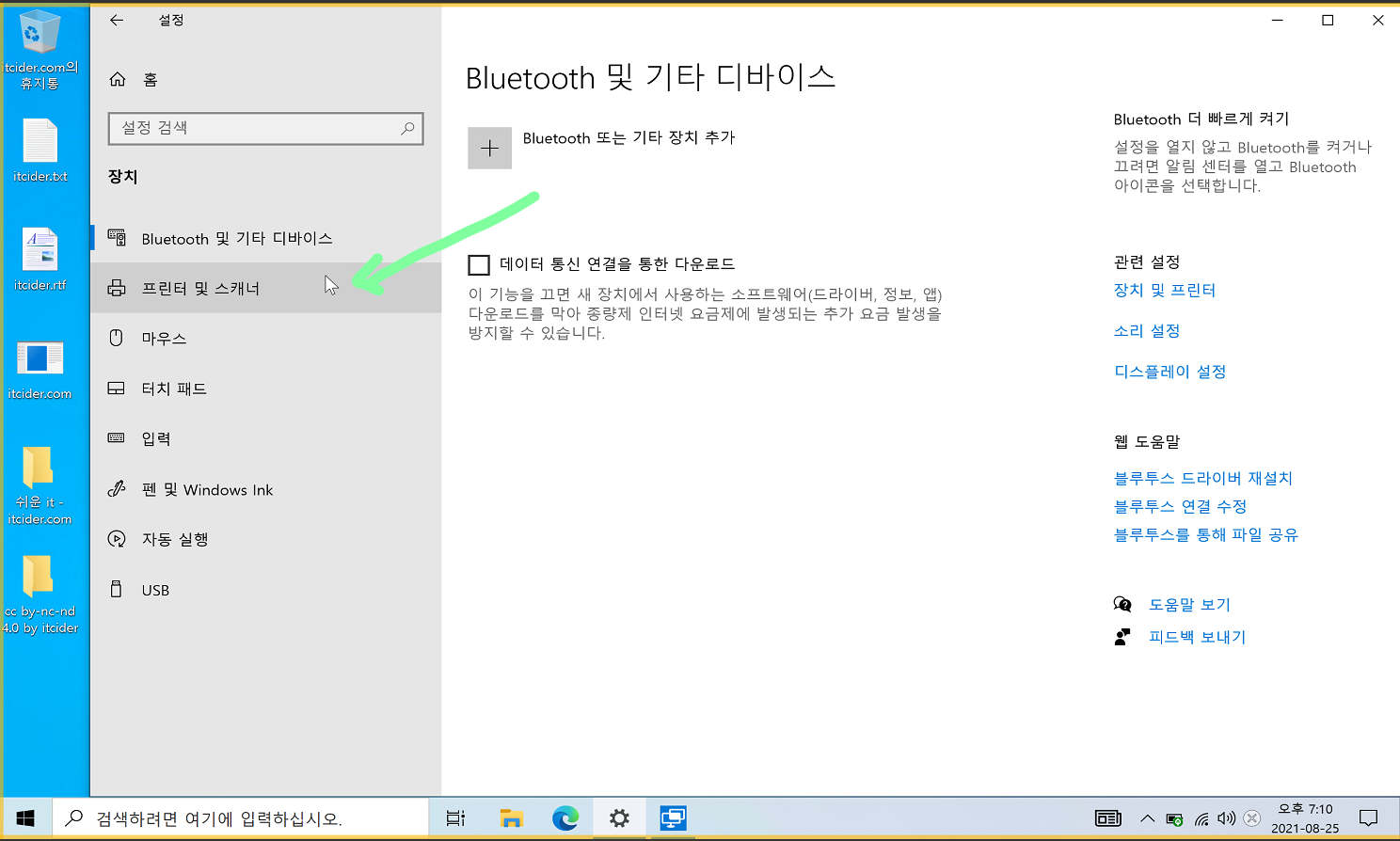Click the taskbar search box
The height and width of the screenshot is (841, 1400).
point(240,818)
